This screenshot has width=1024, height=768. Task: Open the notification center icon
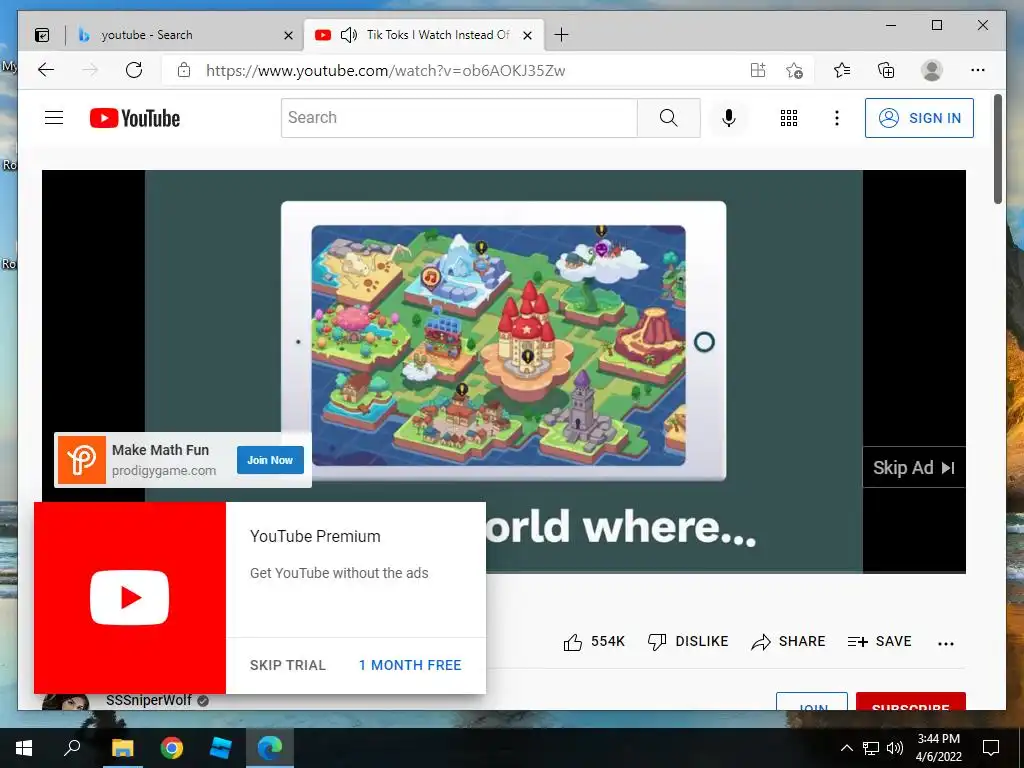tap(991, 748)
